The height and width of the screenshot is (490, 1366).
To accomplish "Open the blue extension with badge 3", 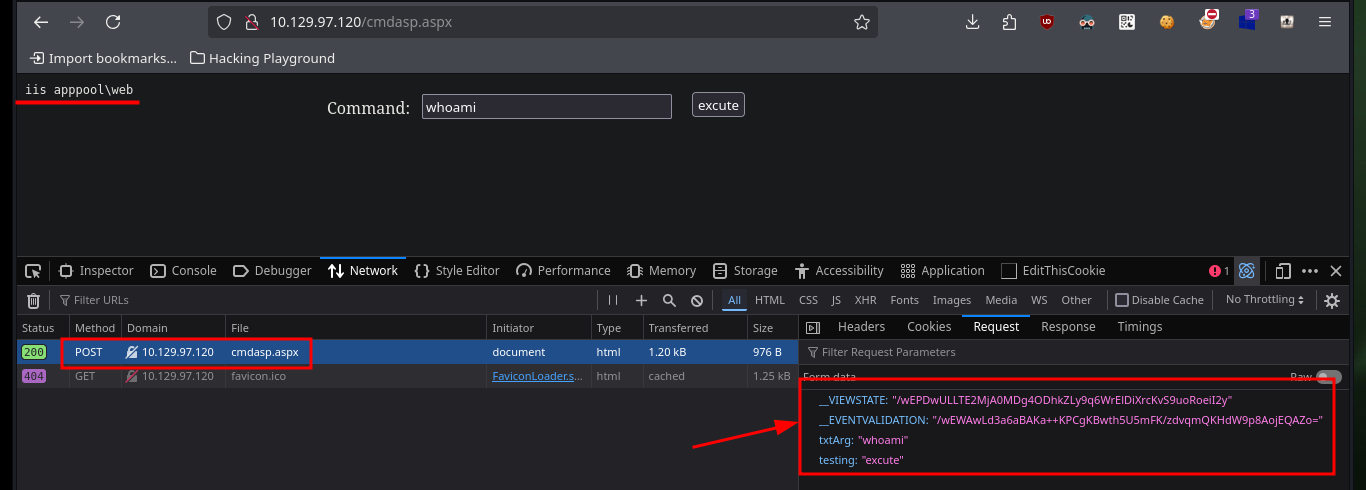I will (1247, 20).
